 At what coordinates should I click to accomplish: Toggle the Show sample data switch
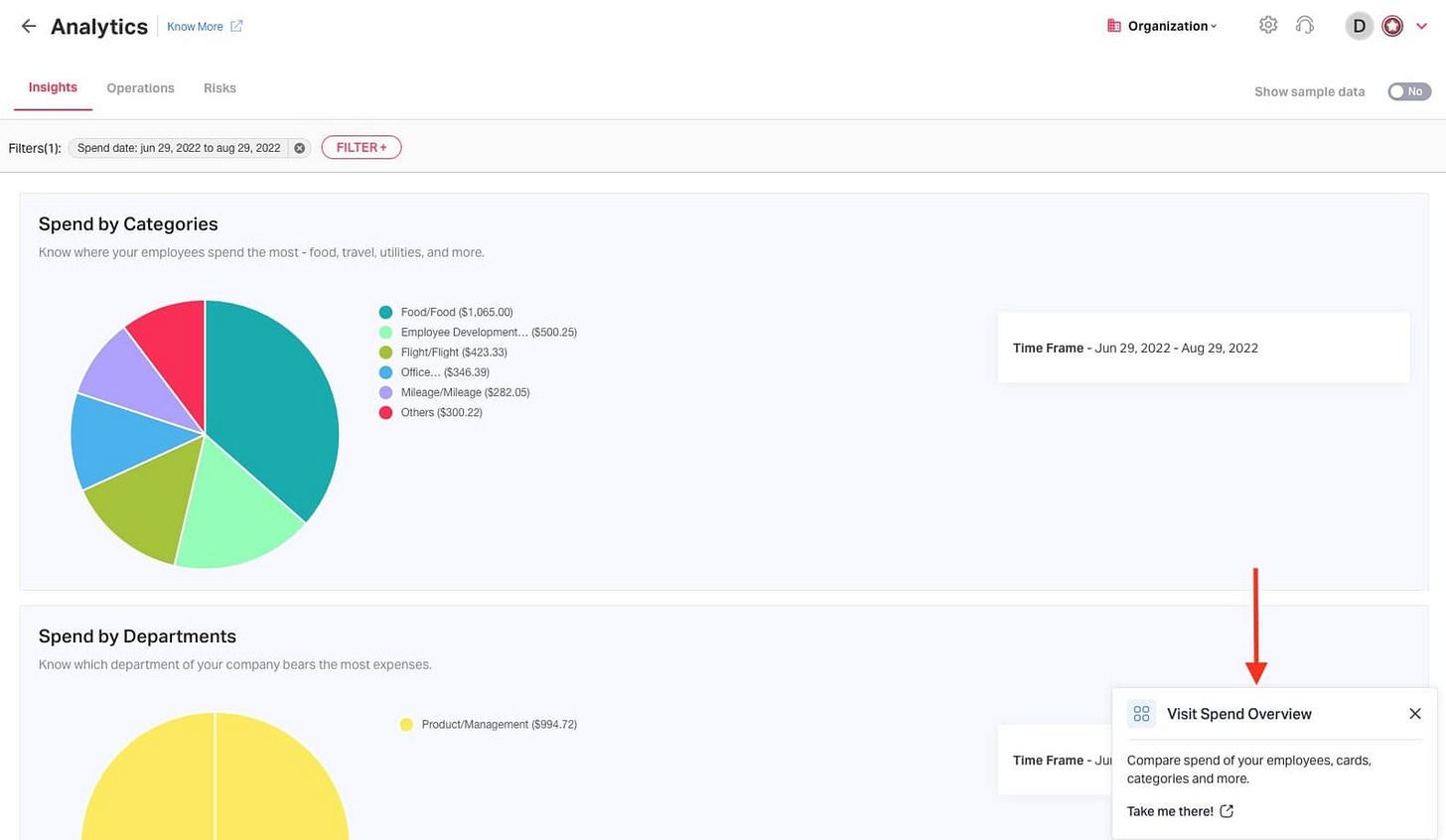point(1409,91)
